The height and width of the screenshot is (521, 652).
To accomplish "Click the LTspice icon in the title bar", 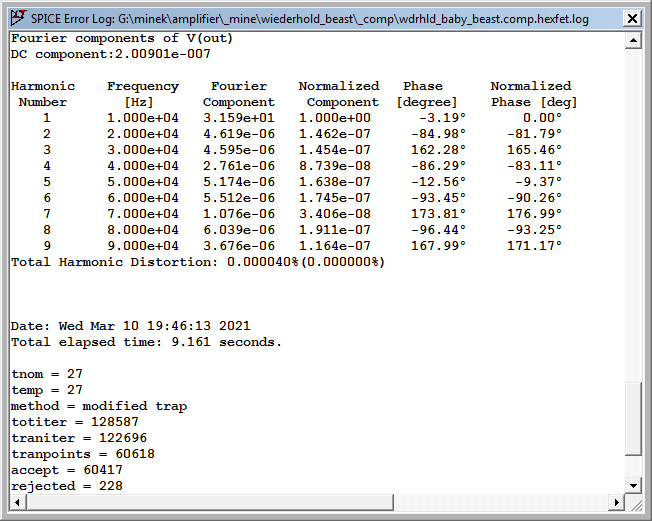I will click(x=18, y=18).
